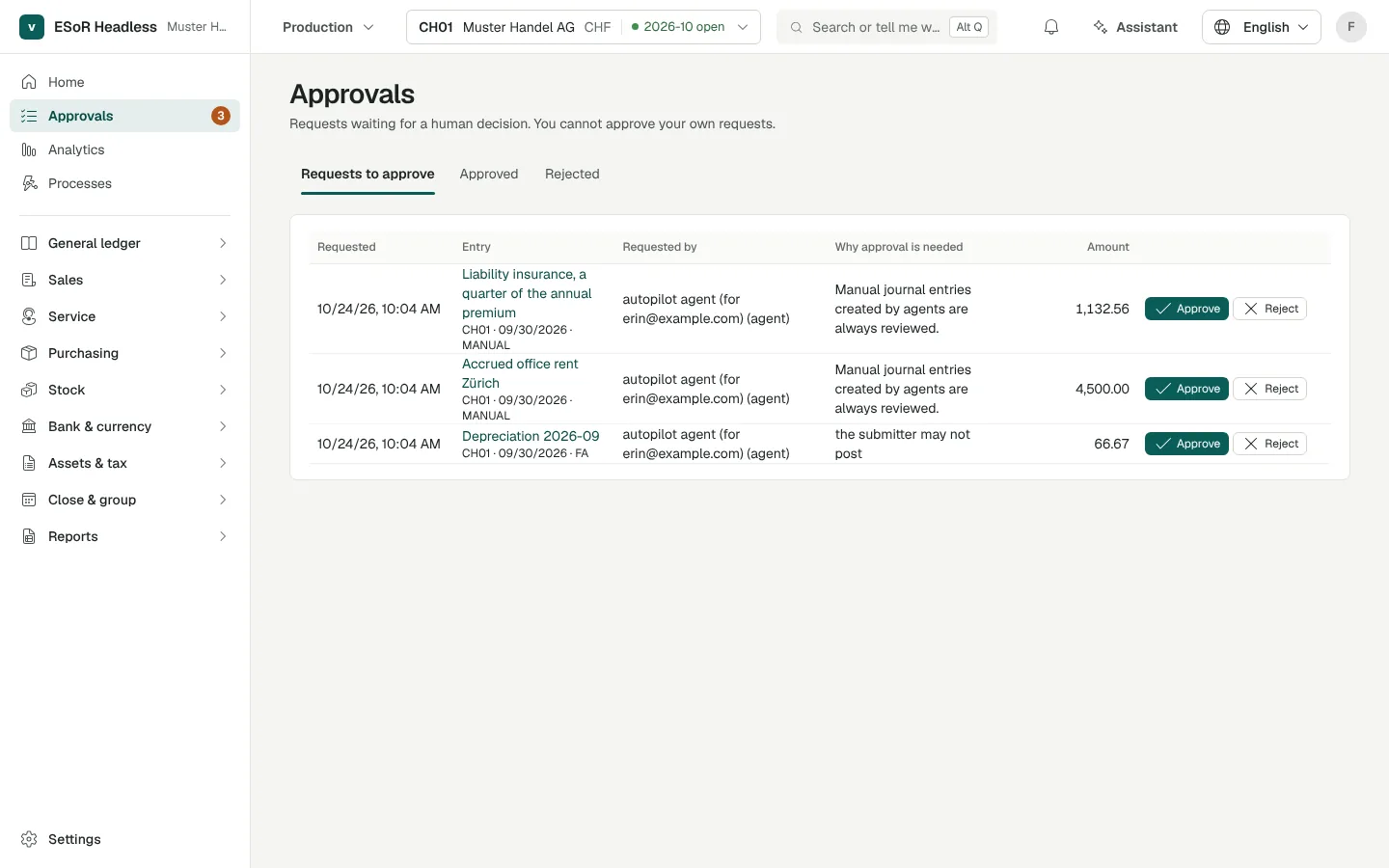Open the Liability insurance entry link
Image resolution: width=1389 pixels, height=868 pixels.
pos(527,293)
